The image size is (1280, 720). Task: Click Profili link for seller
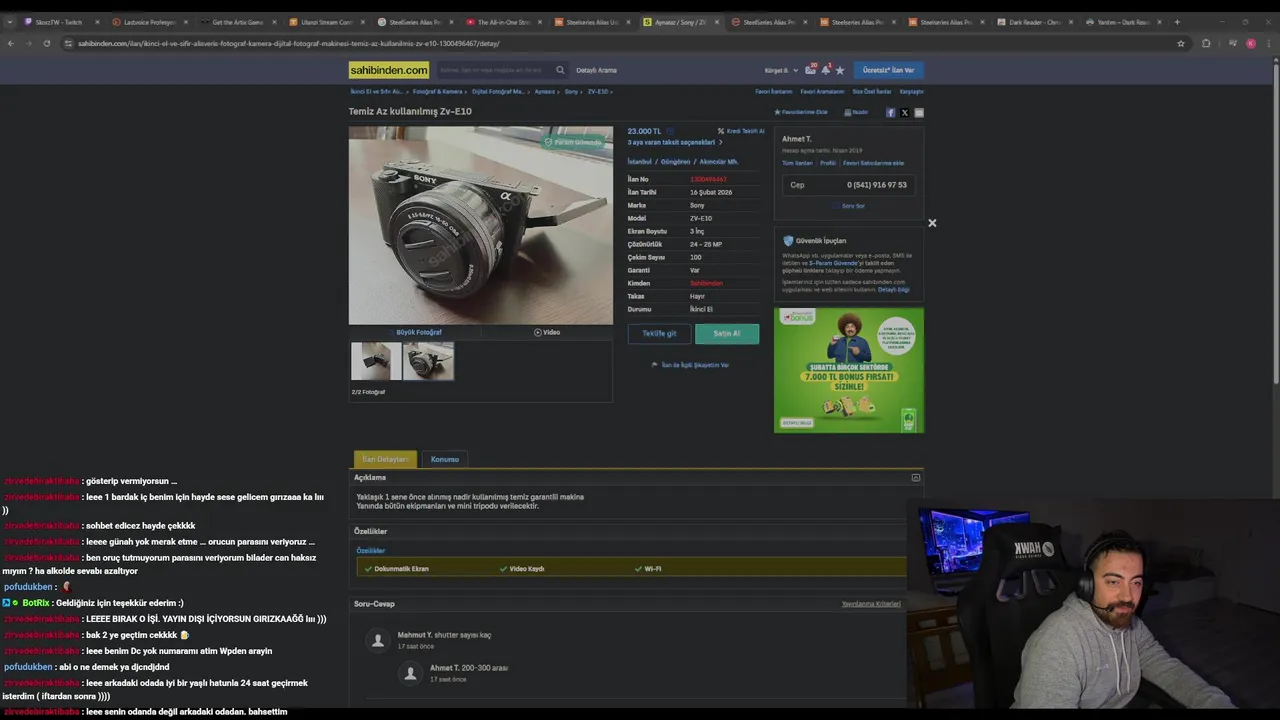pos(828,163)
